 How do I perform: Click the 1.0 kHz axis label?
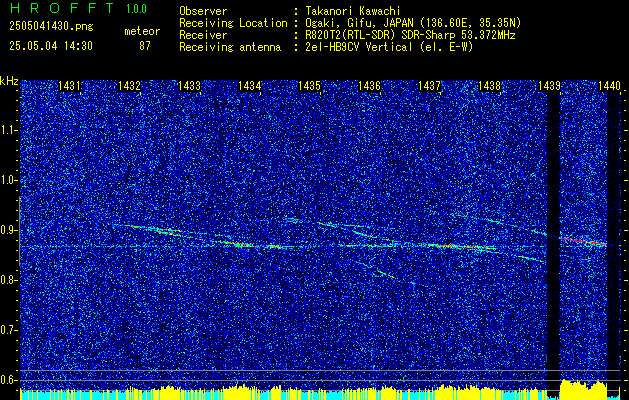pyautogui.click(x=7, y=180)
